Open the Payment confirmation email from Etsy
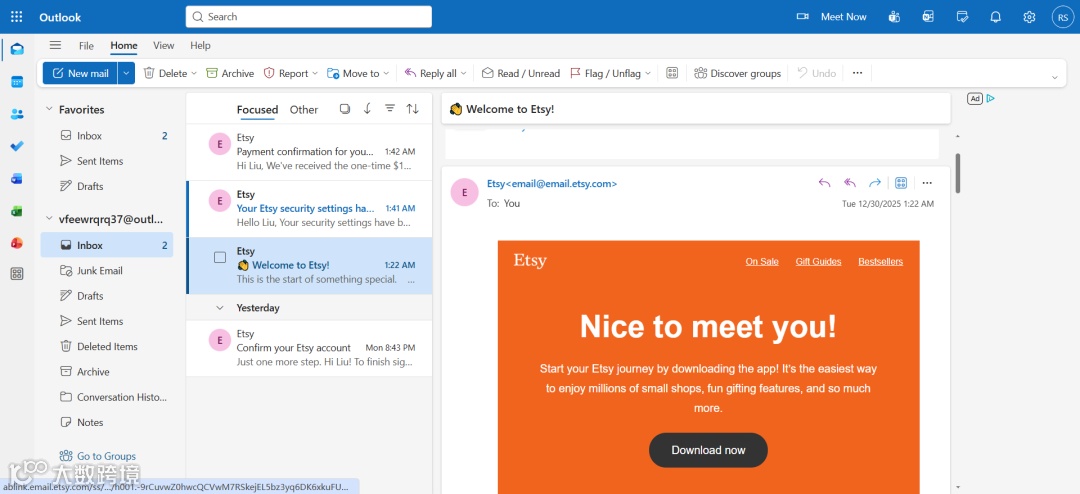This screenshot has width=1080, height=494. tap(309, 152)
